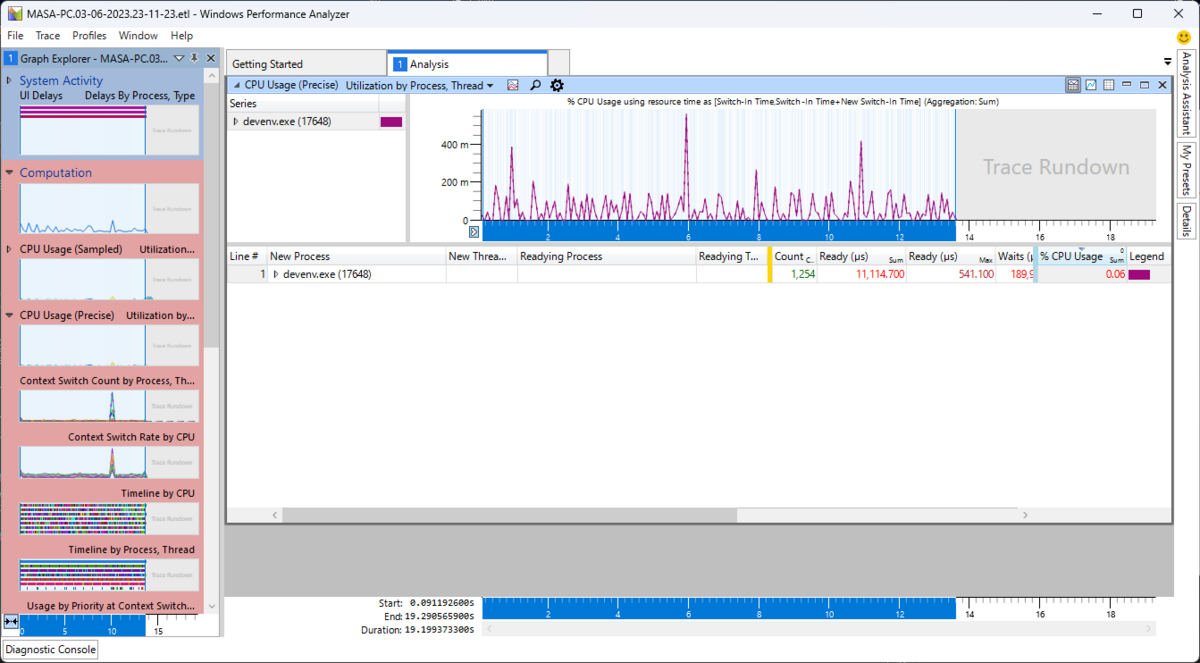Open the Diagnostic Console

51,650
